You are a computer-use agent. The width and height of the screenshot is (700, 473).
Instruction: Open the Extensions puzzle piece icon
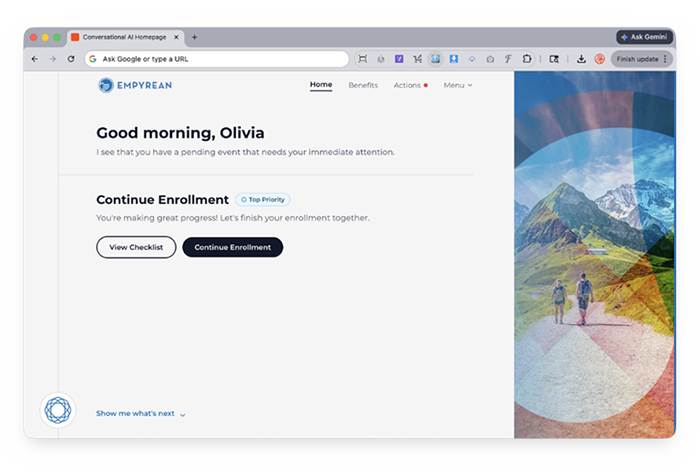tap(527, 59)
